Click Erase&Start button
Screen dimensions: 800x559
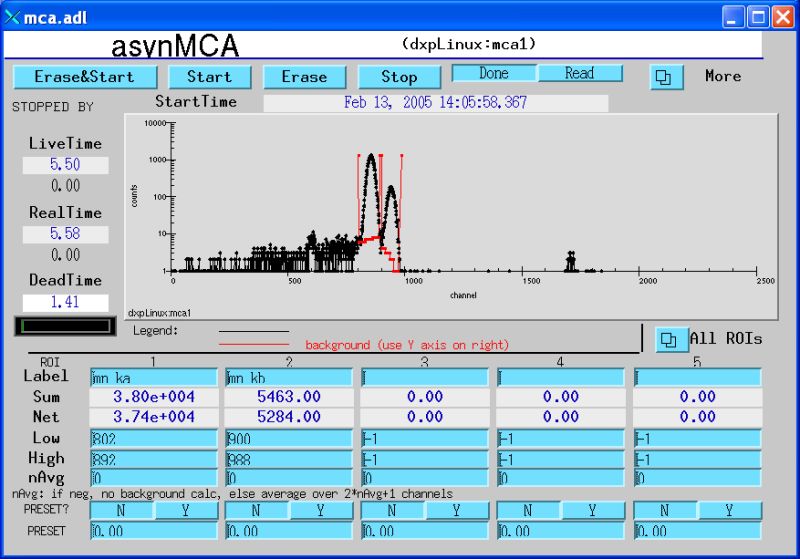pyautogui.click(x=85, y=77)
